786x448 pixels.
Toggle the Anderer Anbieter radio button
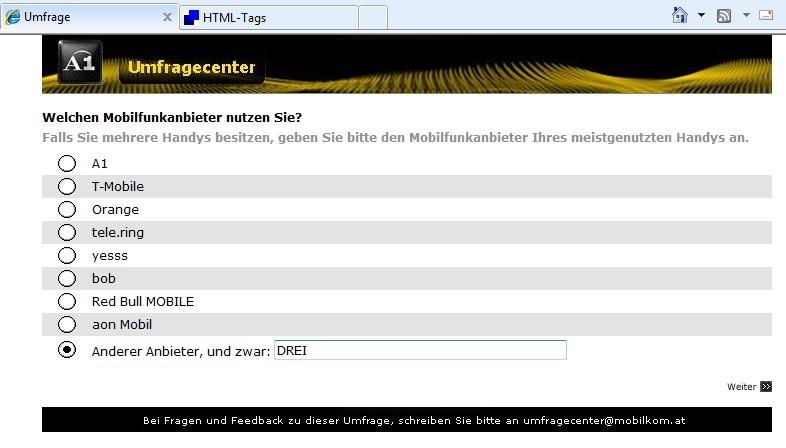67,349
